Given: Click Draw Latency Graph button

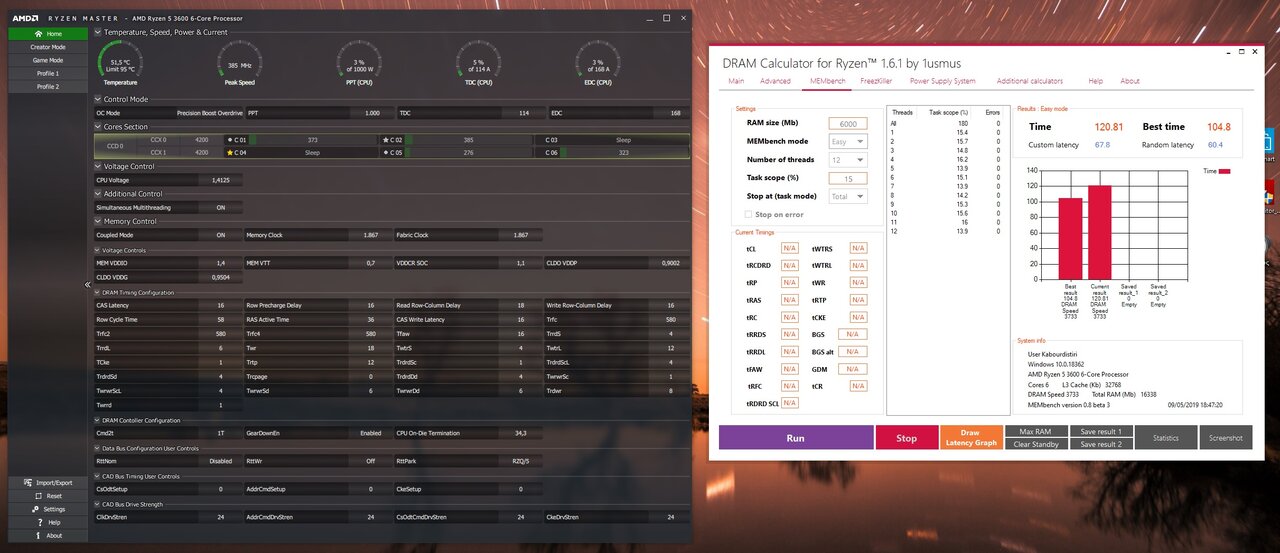Looking at the screenshot, I should click(x=971, y=438).
